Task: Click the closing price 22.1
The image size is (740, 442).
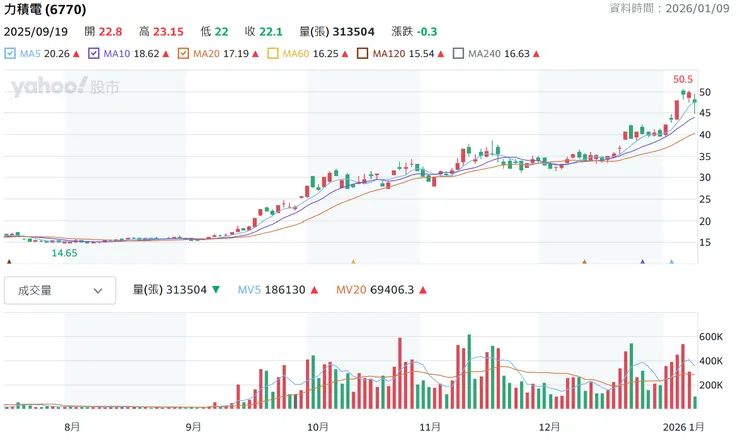Action: point(271,32)
